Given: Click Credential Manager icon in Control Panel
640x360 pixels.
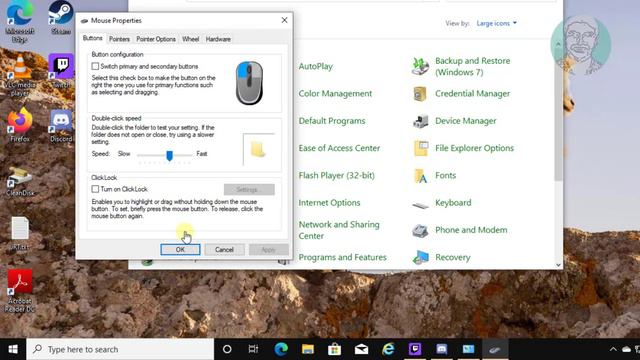Looking at the screenshot, I should pyautogui.click(x=420, y=94).
